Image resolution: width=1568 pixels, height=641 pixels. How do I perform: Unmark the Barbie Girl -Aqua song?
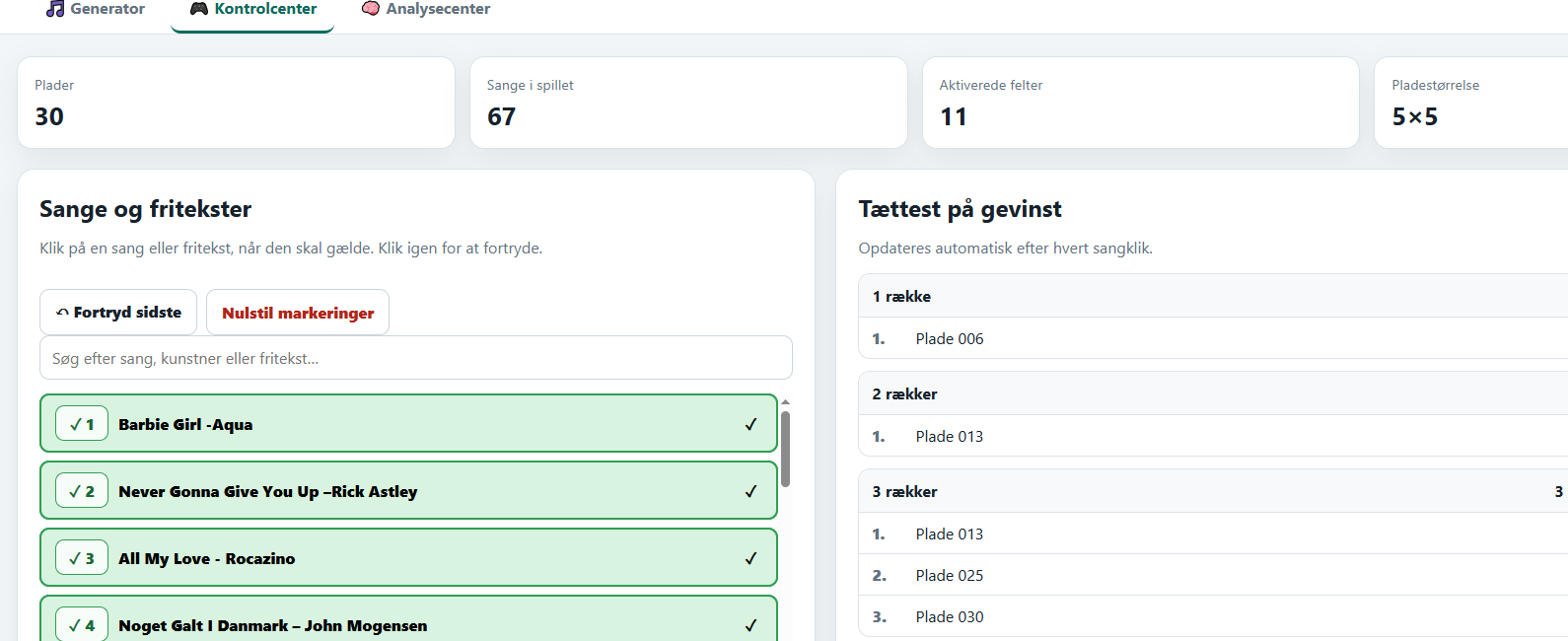[408, 424]
